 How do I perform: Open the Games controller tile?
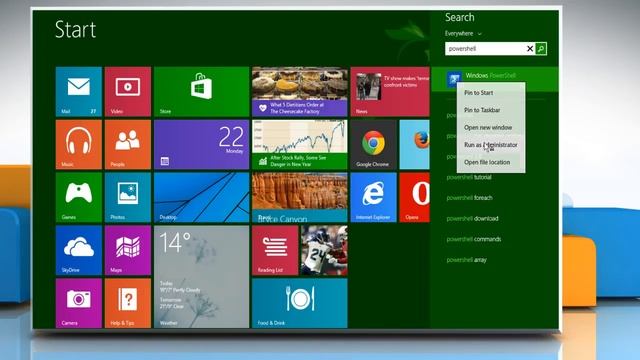point(79,198)
